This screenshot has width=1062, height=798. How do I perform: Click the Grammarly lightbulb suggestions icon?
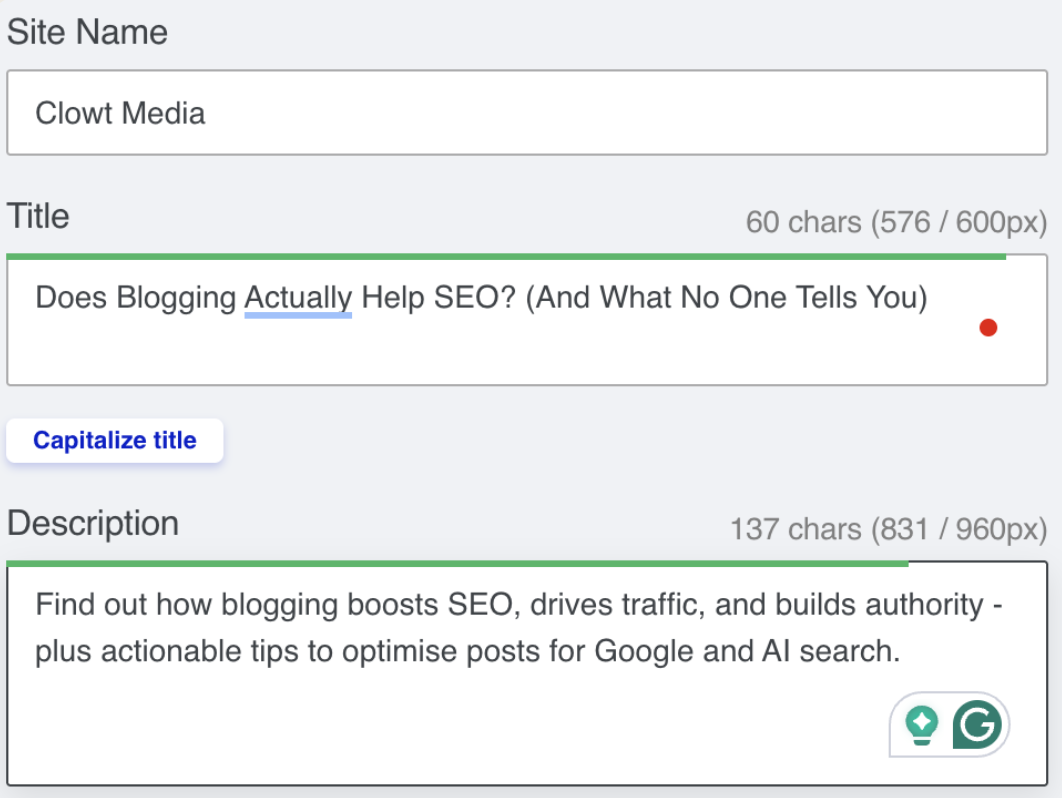922,725
